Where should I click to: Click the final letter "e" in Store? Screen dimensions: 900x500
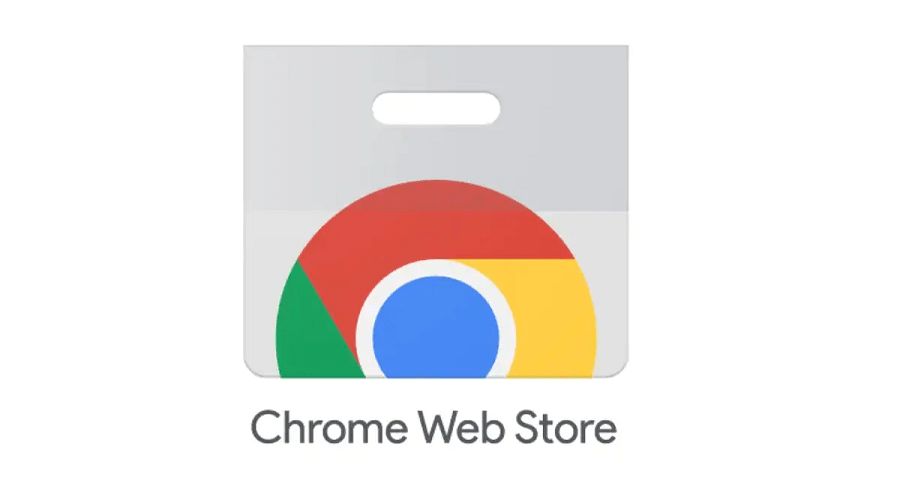pos(604,431)
